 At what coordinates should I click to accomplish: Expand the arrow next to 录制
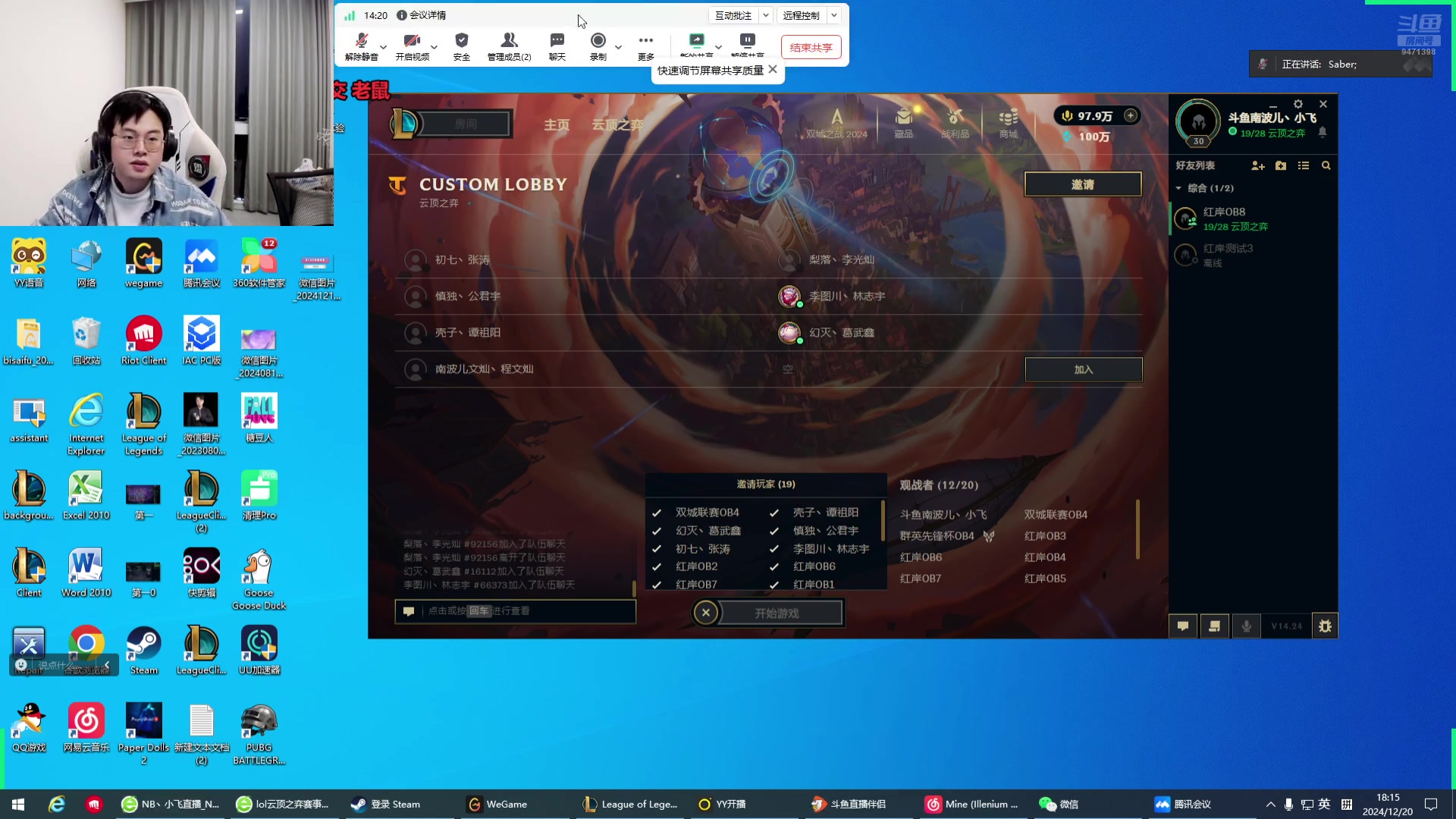point(618,47)
